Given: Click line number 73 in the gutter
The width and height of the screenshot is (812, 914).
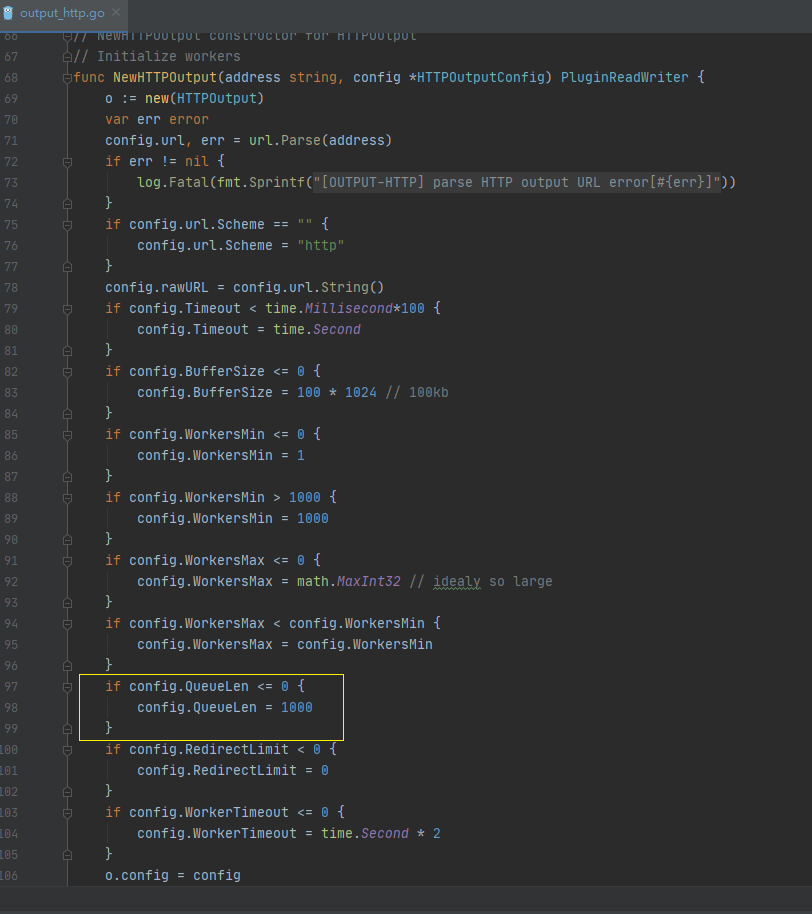Looking at the screenshot, I should click(11, 182).
